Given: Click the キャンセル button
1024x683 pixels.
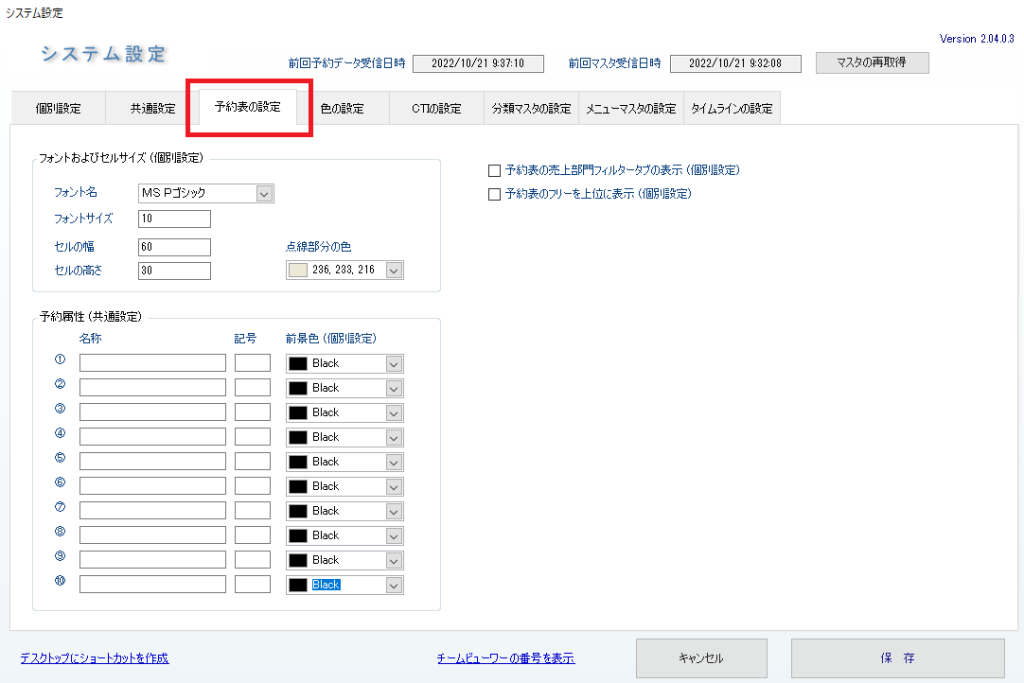Looking at the screenshot, I should pyautogui.click(x=700, y=658).
